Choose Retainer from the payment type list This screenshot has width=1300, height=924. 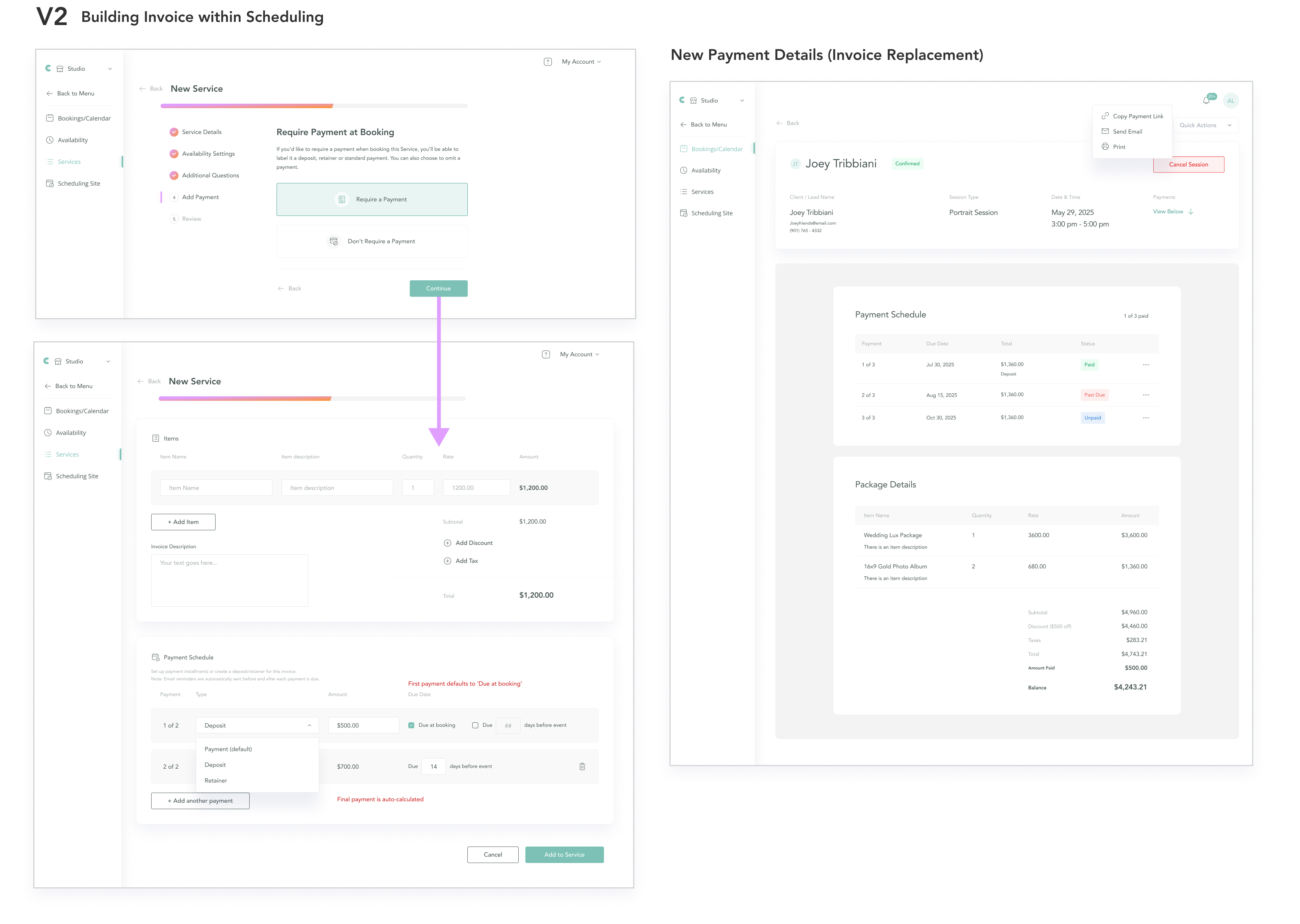(216, 781)
